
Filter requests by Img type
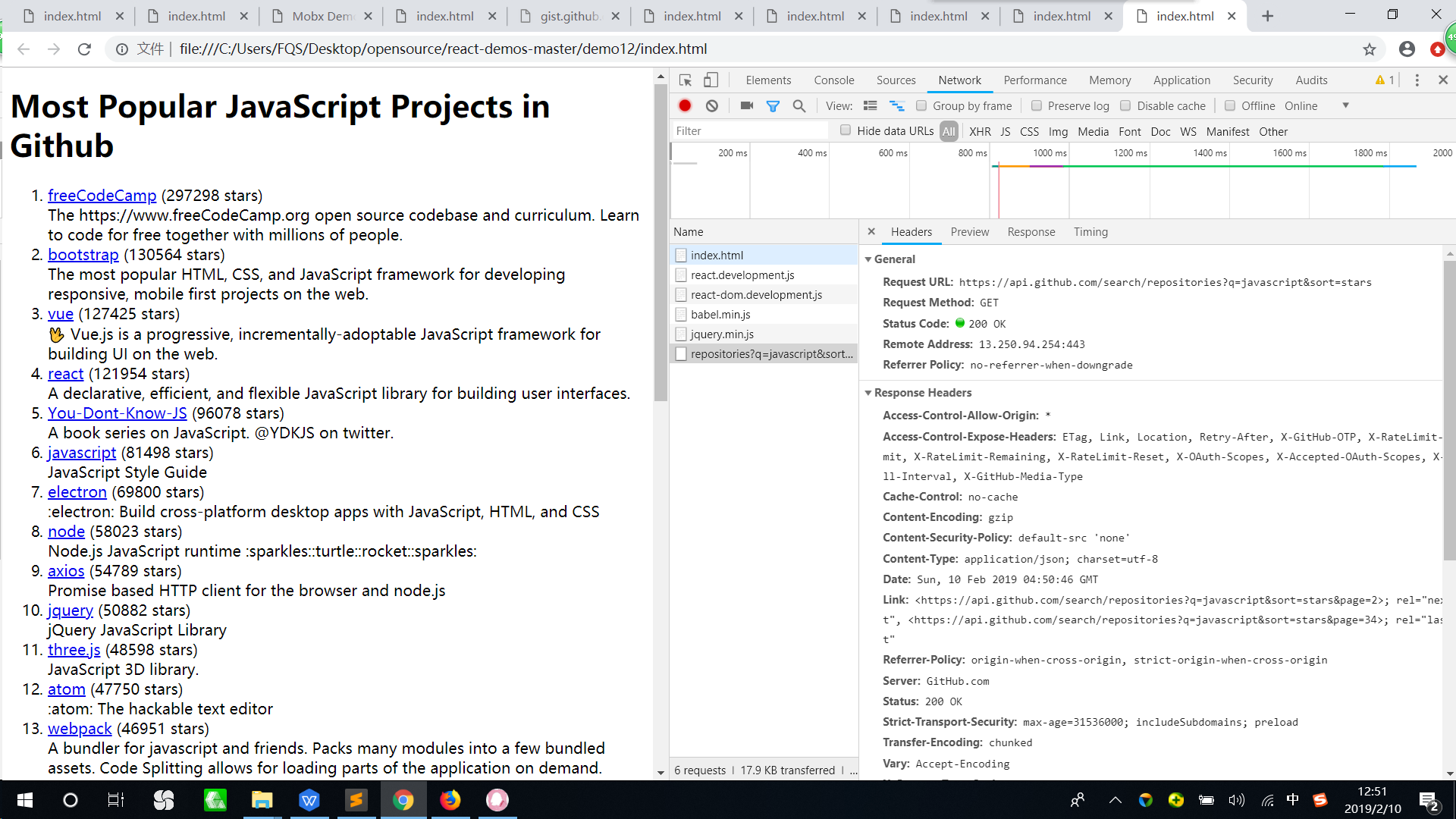[1058, 132]
